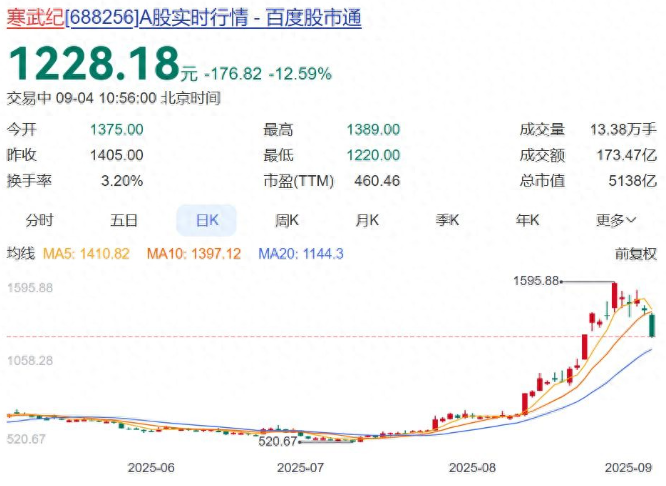Click the 2025-06 date axis label

coord(151,468)
